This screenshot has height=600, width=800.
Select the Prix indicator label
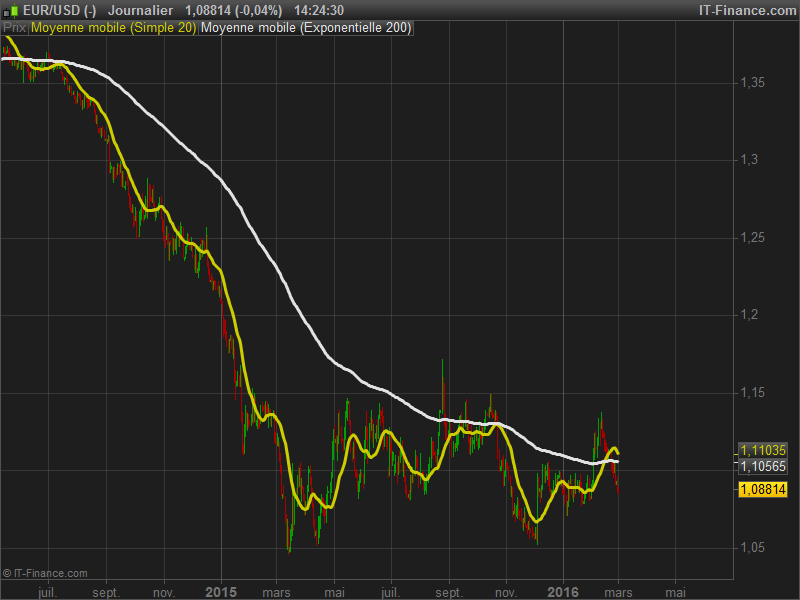tap(15, 28)
